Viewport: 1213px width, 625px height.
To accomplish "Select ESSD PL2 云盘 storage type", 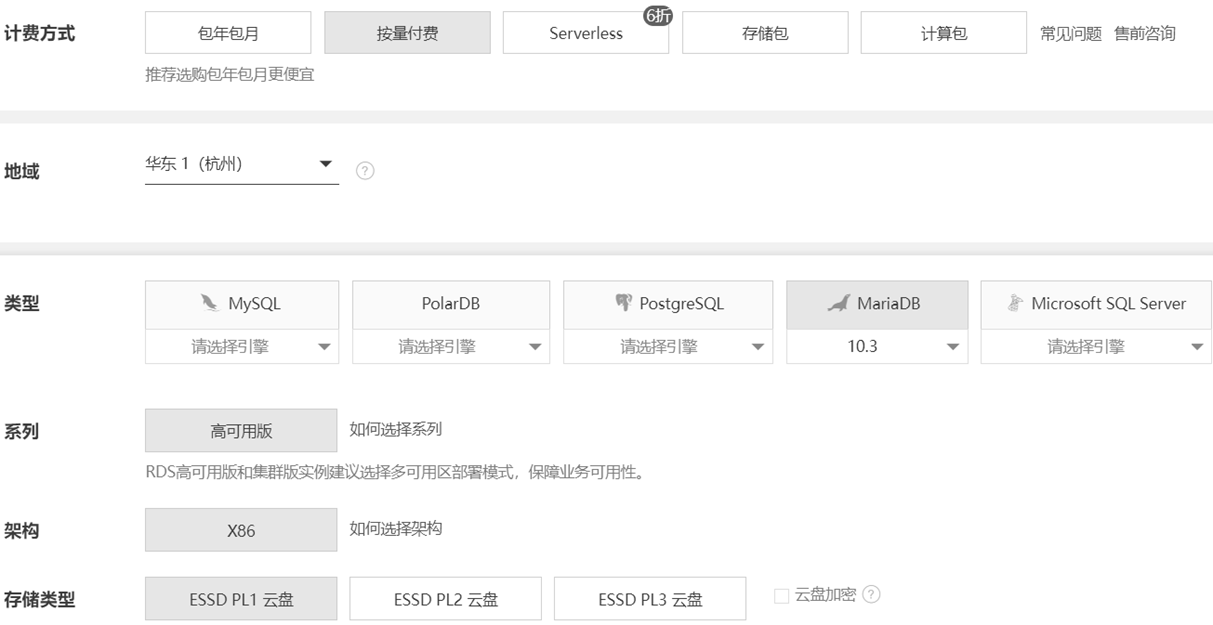I will pyautogui.click(x=445, y=599).
